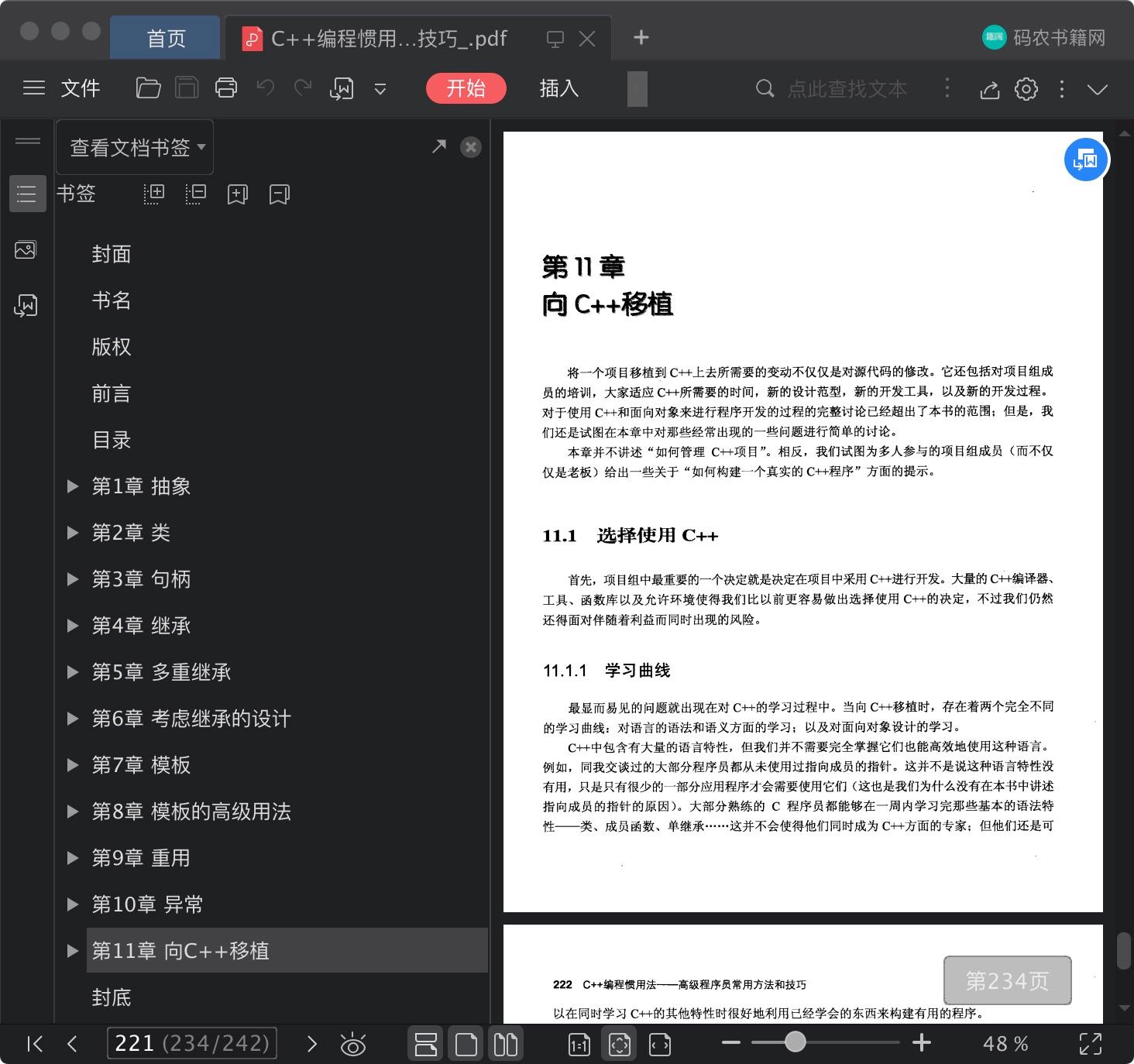Click the open folder icon
Image resolution: width=1134 pixels, height=1064 pixels.
[148, 88]
